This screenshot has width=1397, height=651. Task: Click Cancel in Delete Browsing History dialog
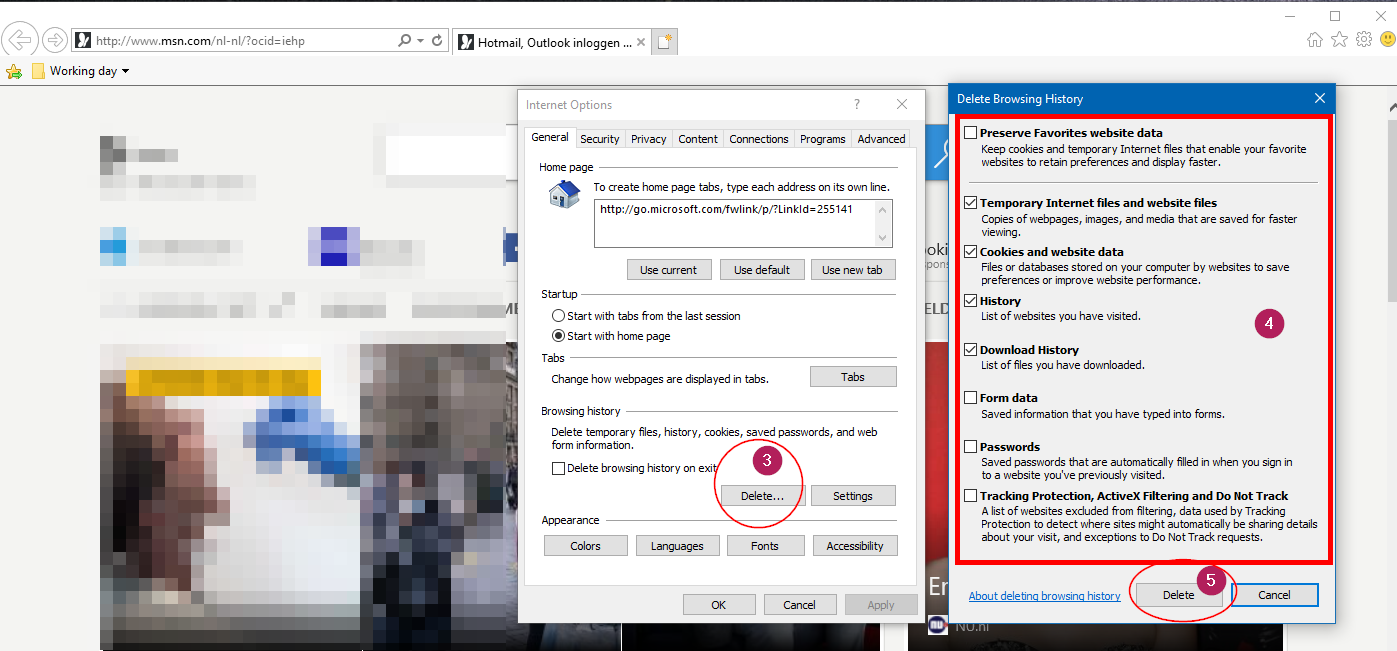[1274, 595]
